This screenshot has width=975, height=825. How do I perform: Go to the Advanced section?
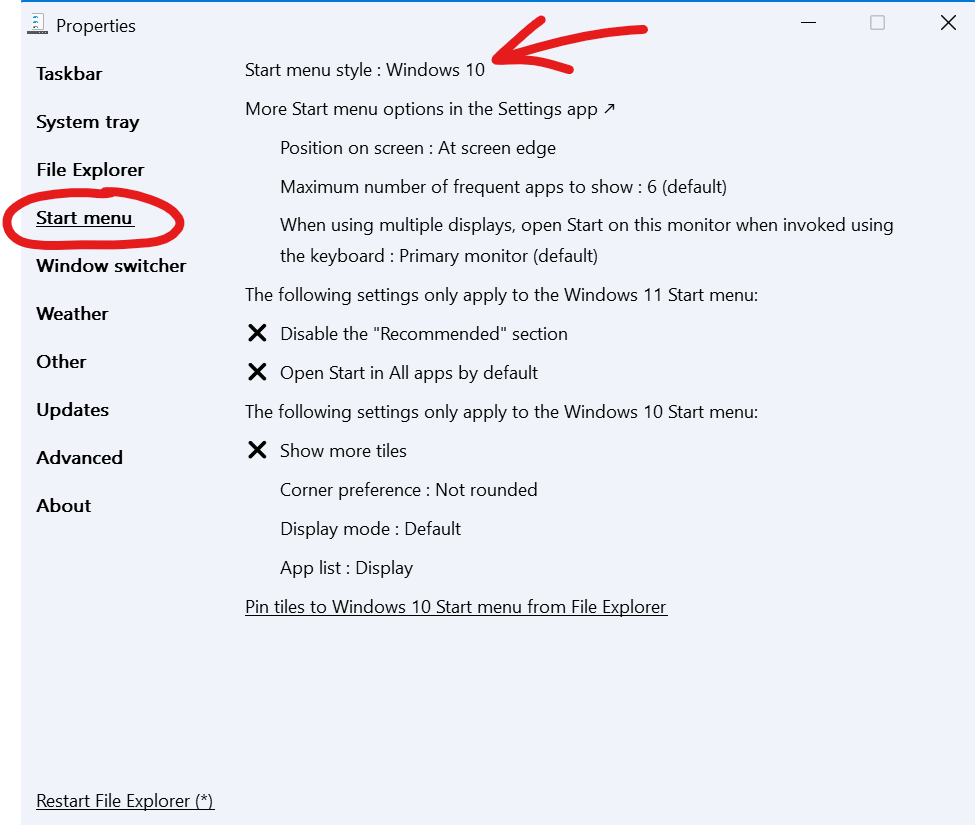tap(80, 458)
